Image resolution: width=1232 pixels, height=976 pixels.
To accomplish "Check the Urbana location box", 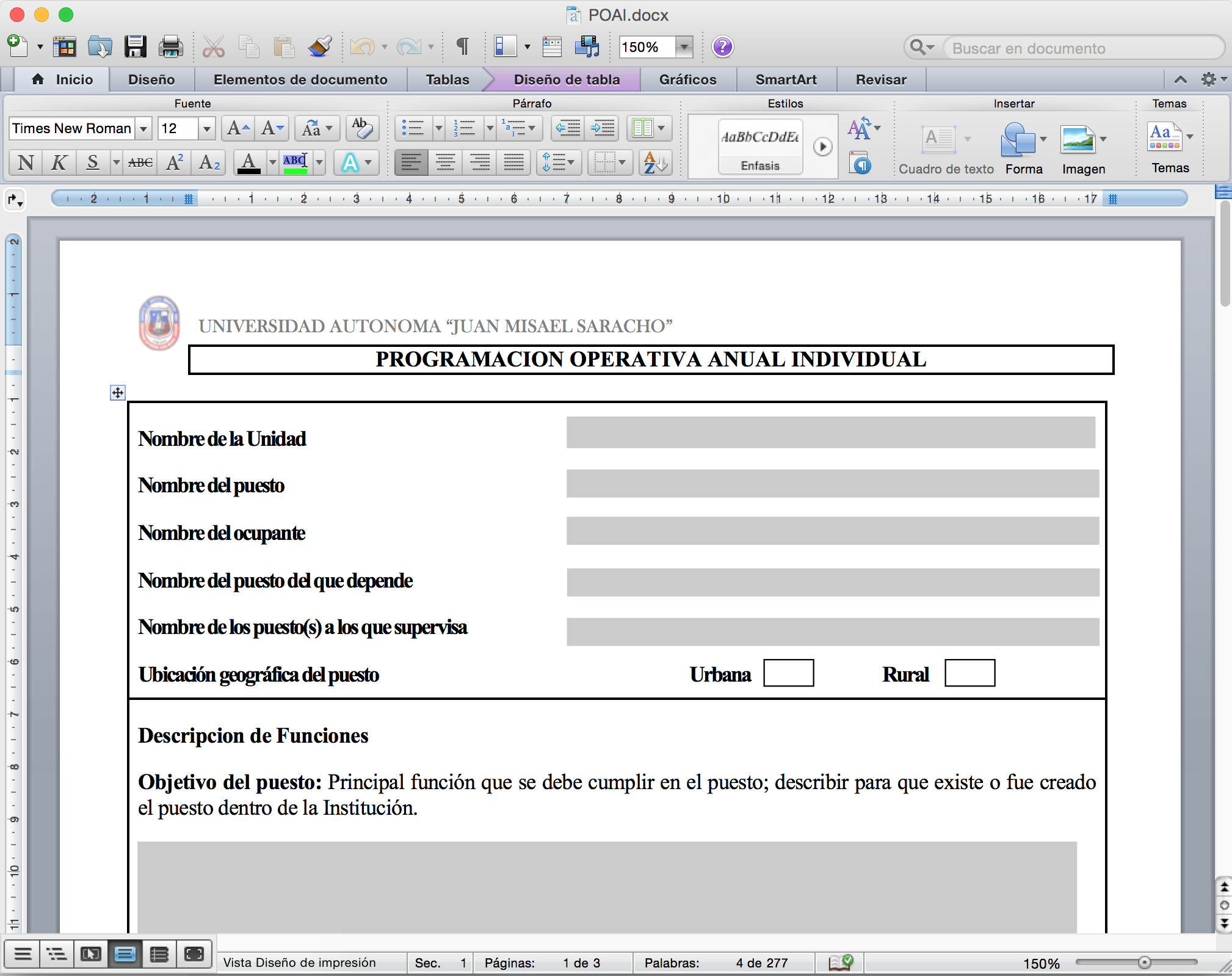I will click(x=788, y=673).
